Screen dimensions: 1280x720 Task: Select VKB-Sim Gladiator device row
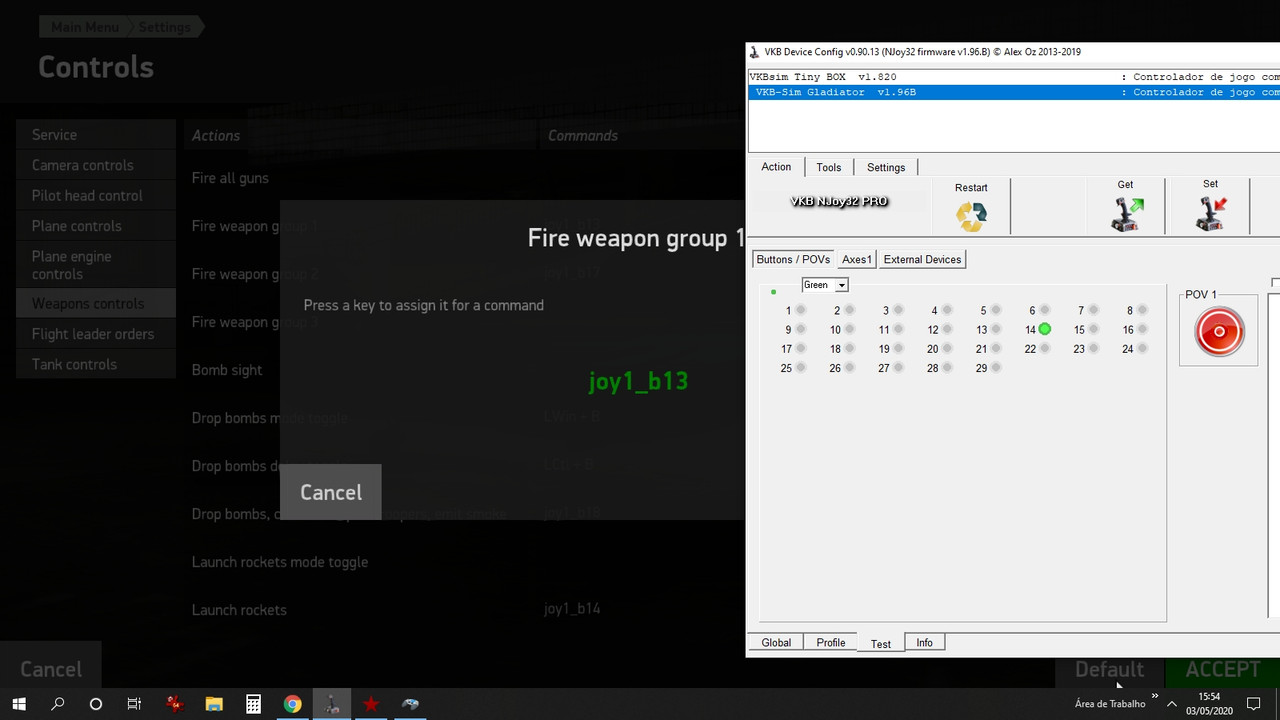coord(1014,92)
